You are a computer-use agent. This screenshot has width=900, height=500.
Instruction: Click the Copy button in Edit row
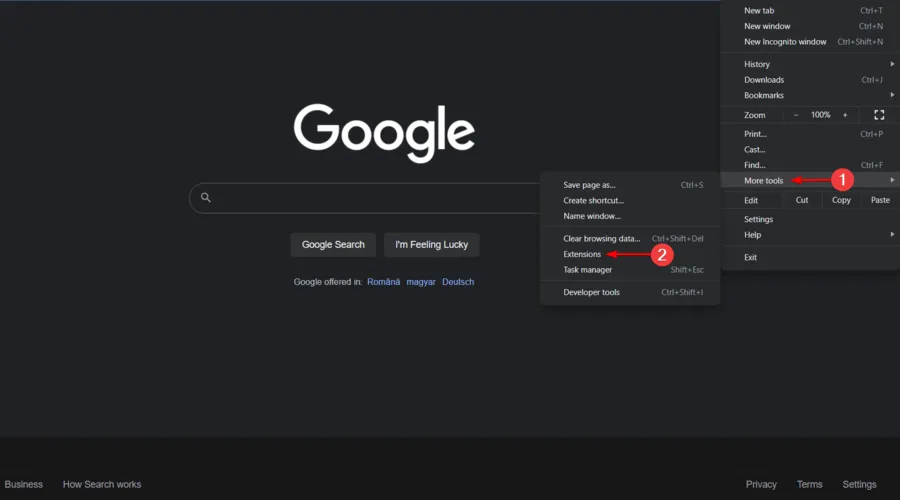pos(841,200)
